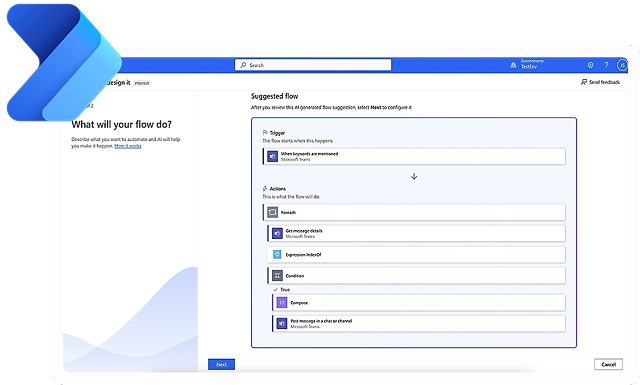640x385 pixels.
Task: Click the Foreach loop icon
Action: click(272, 212)
